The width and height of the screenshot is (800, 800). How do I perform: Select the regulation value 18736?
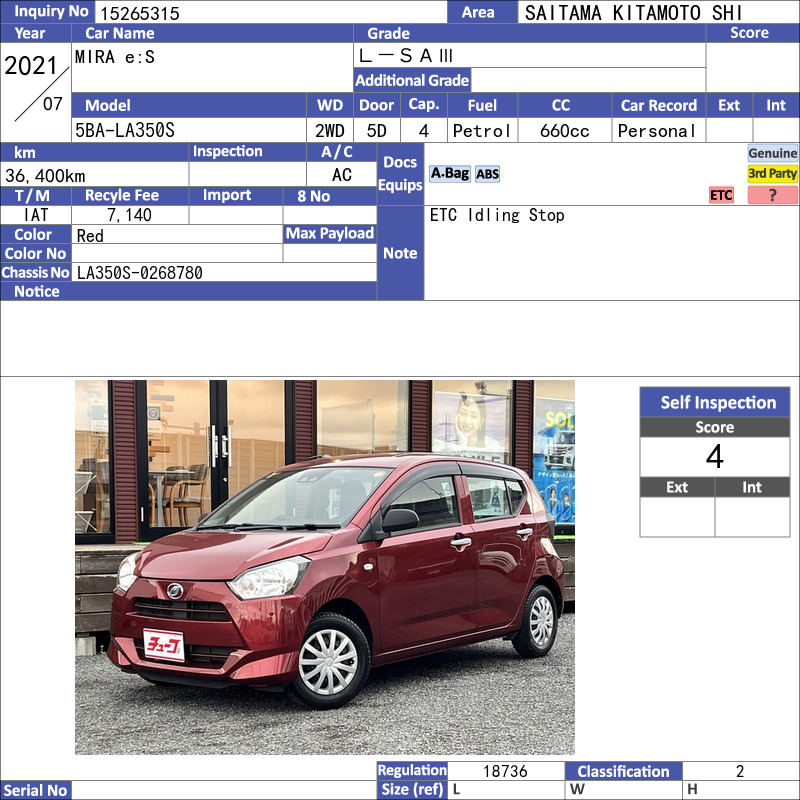pos(505,771)
